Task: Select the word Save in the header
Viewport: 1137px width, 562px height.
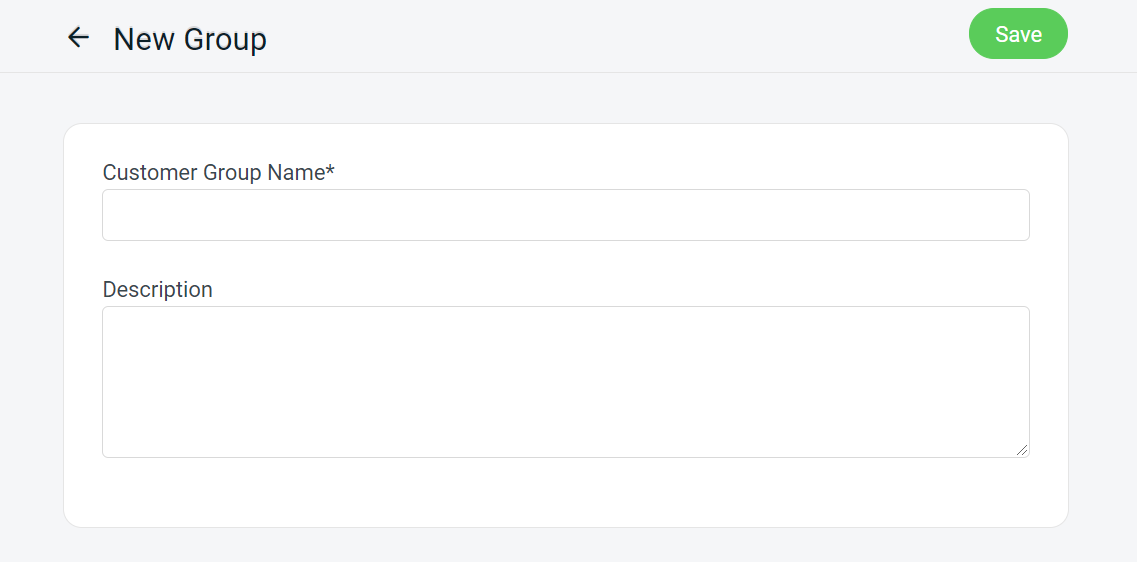Action: [x=1018, y=34]
